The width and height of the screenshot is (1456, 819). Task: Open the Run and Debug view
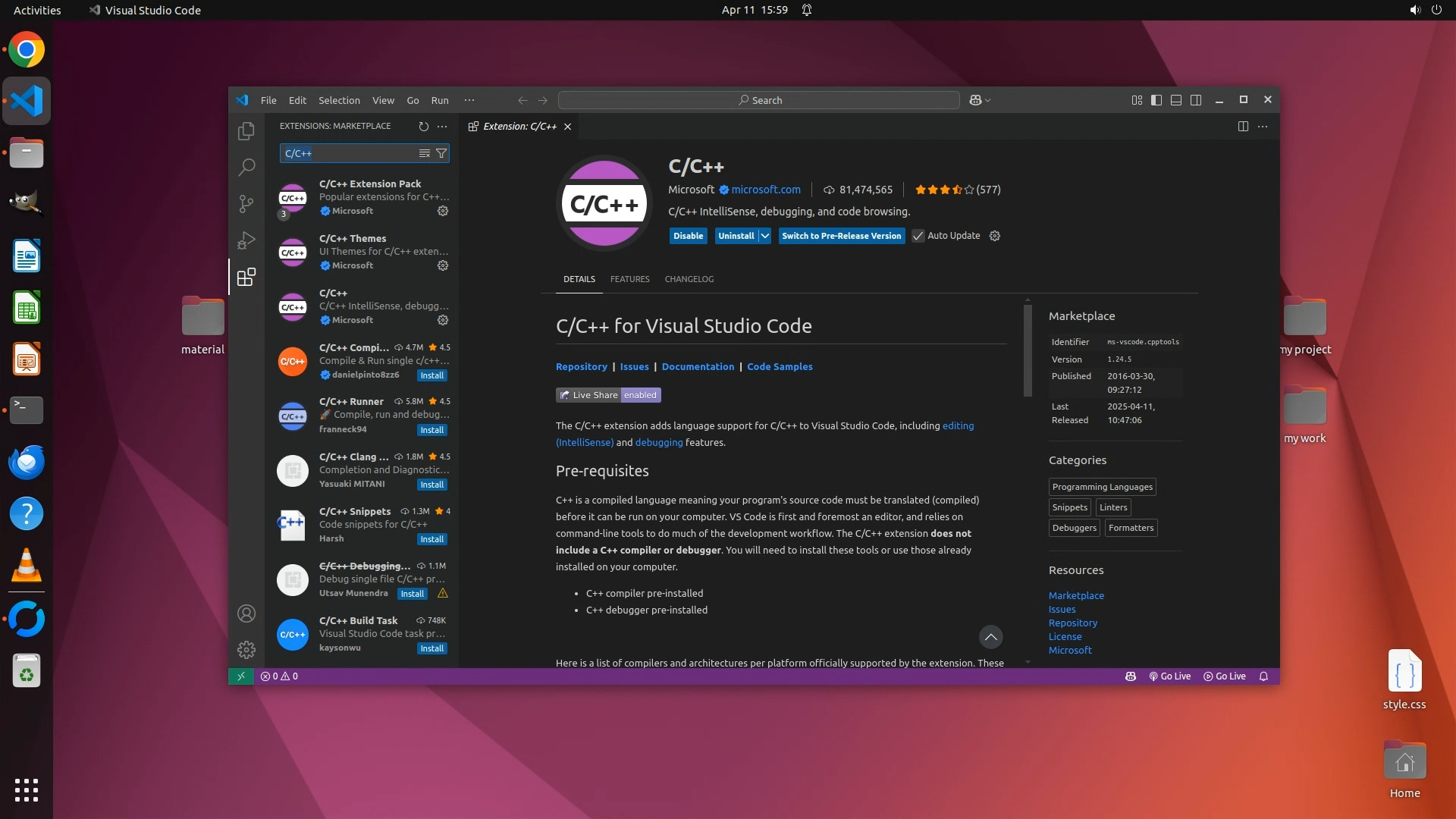(246, 240)
